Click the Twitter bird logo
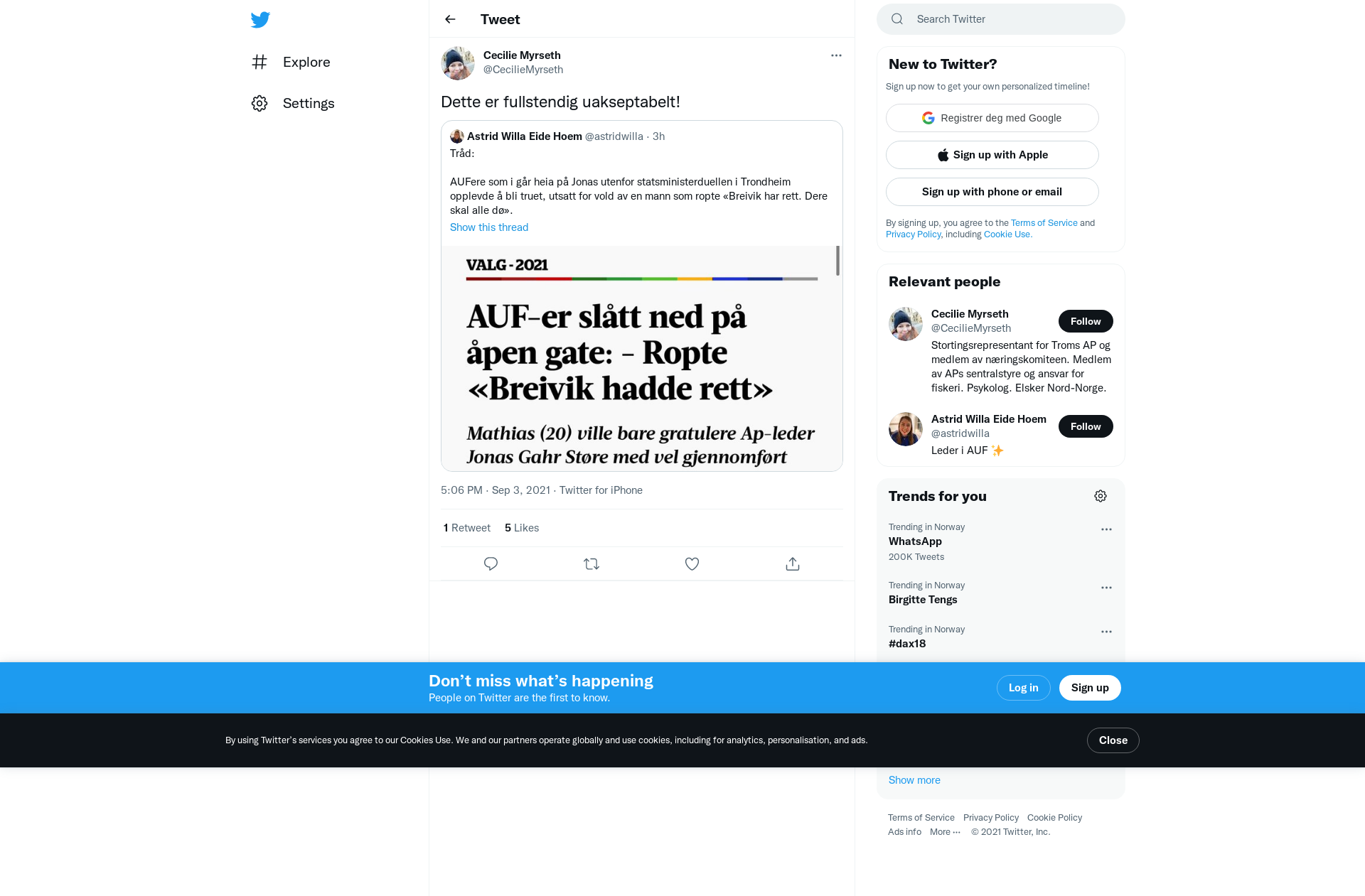The image size is (1365, 896). click(x=260, y=20)
